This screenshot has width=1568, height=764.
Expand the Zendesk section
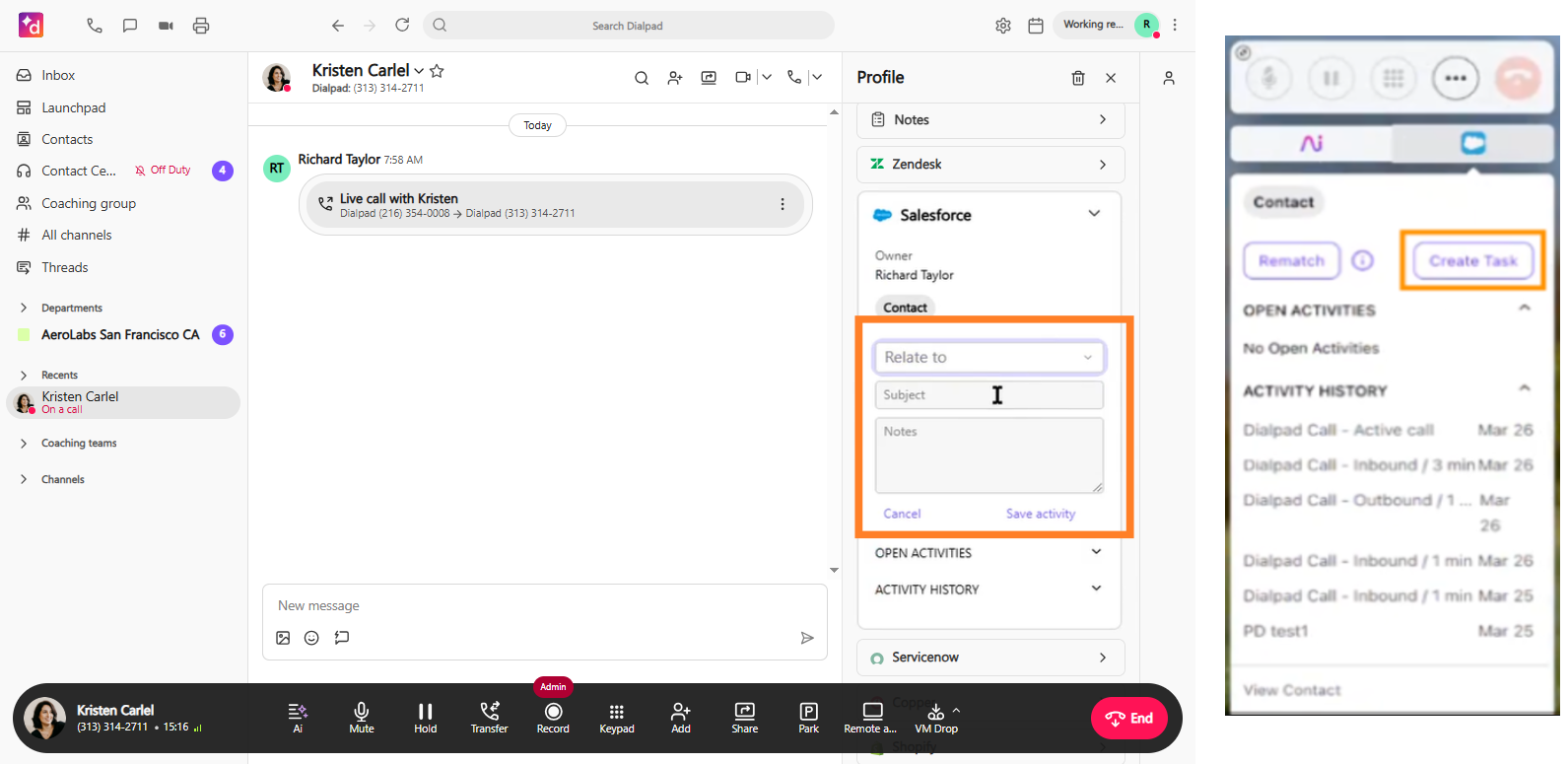[x=990, y=165]
